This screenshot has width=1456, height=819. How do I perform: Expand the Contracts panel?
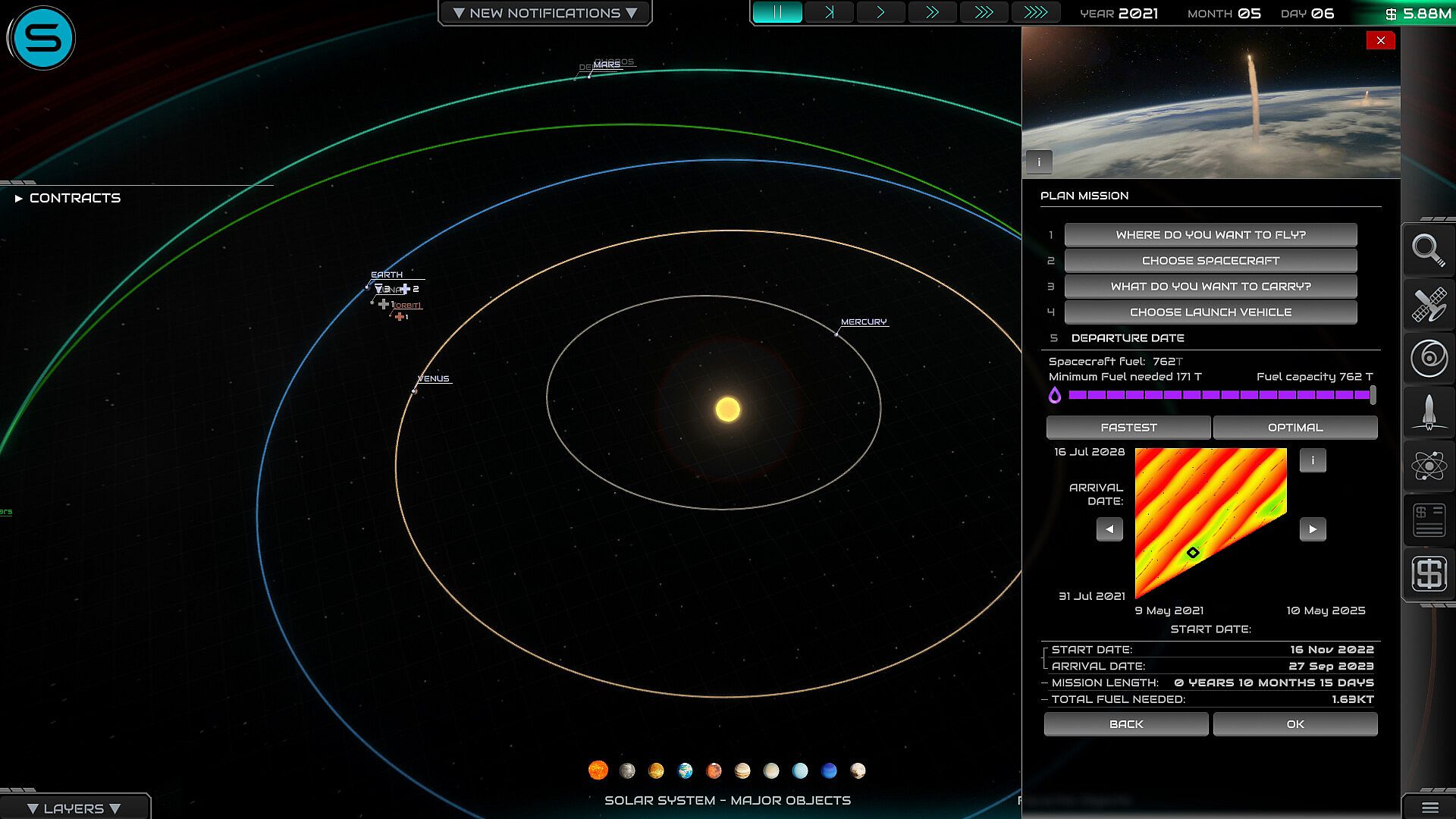pos(68,198)
